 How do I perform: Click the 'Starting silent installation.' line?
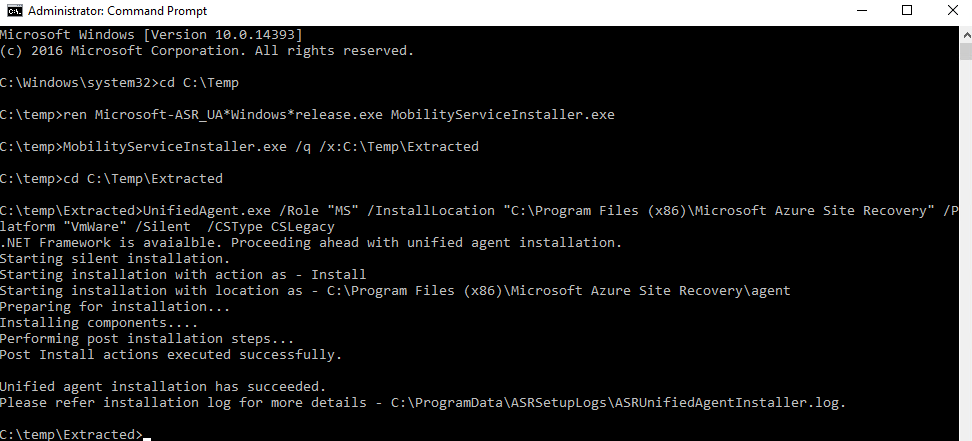(x=115, y=259)
